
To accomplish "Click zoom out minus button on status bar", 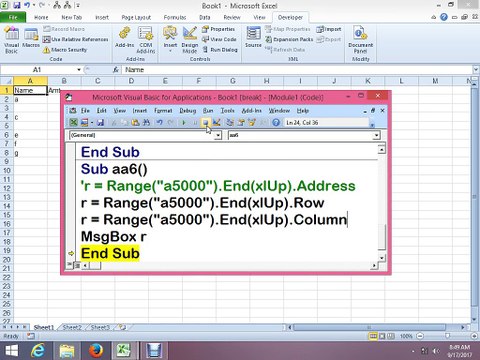I will pos(420,336).
